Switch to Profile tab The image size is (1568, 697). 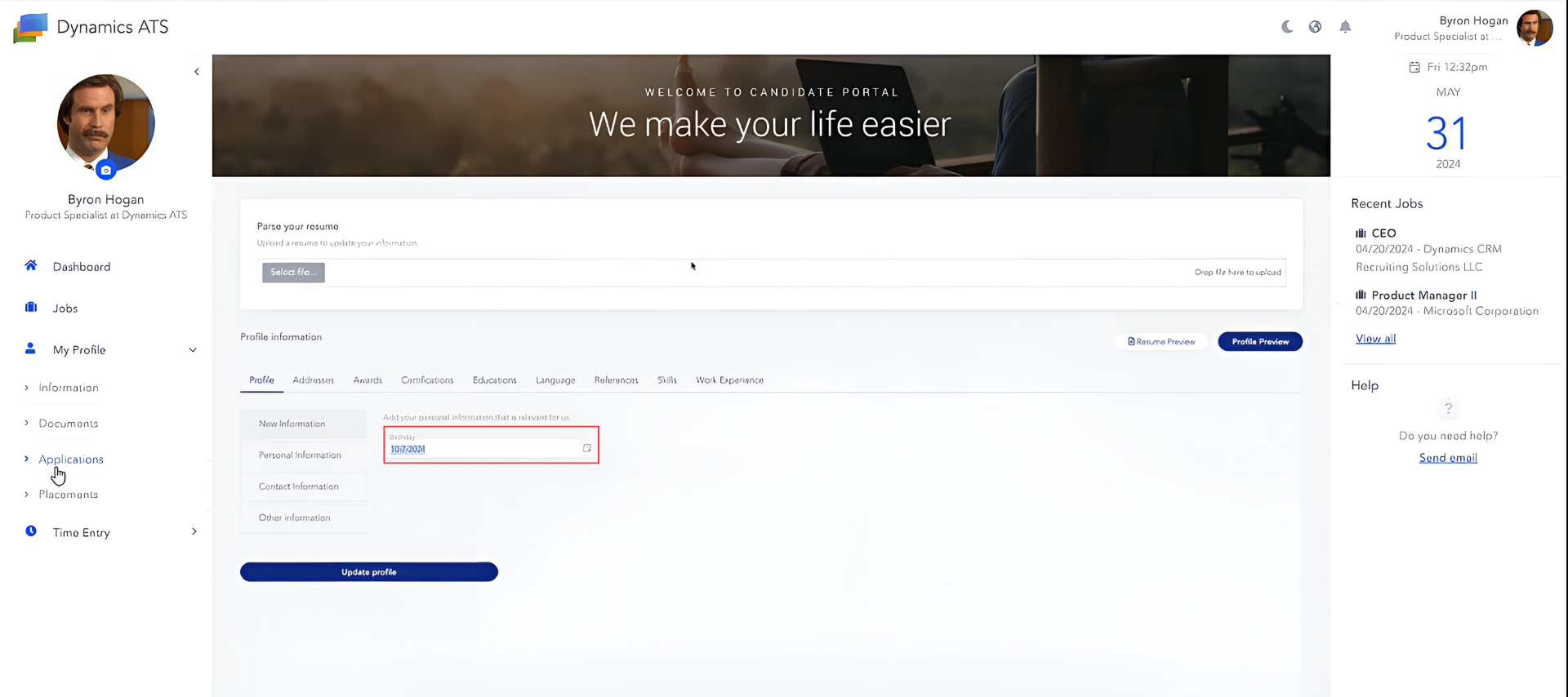tap(261, 380)
